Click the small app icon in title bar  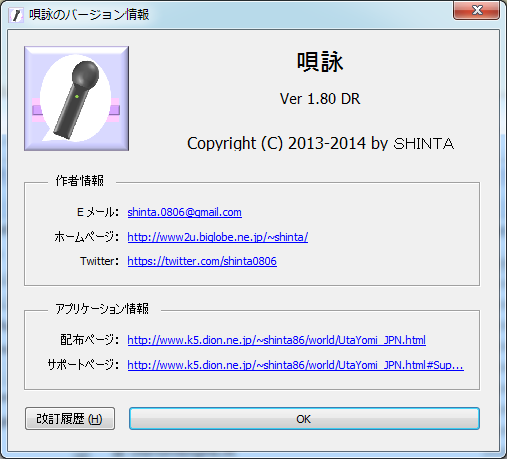[16, 15]
